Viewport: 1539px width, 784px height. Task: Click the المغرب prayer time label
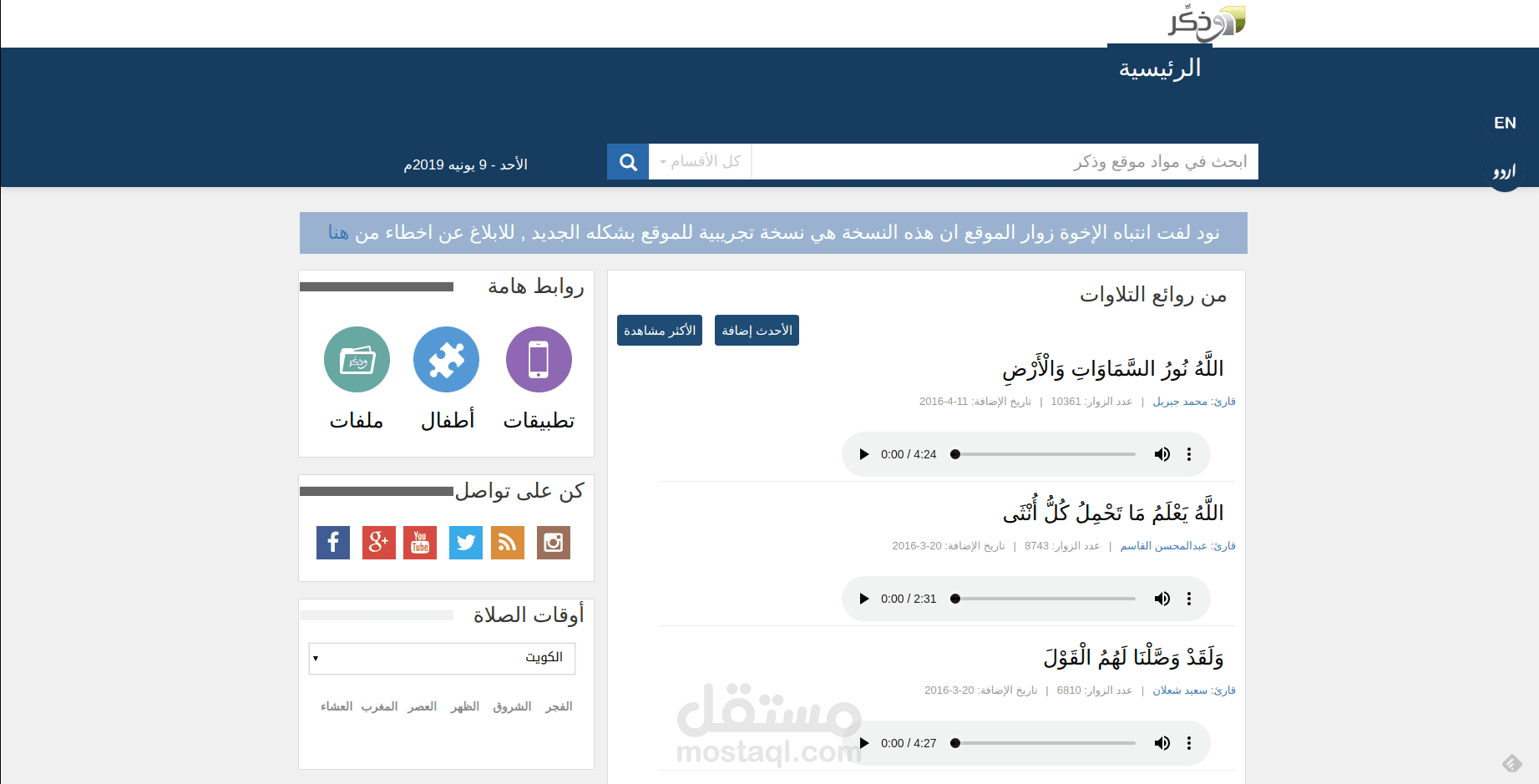click(x=379, y=706)
